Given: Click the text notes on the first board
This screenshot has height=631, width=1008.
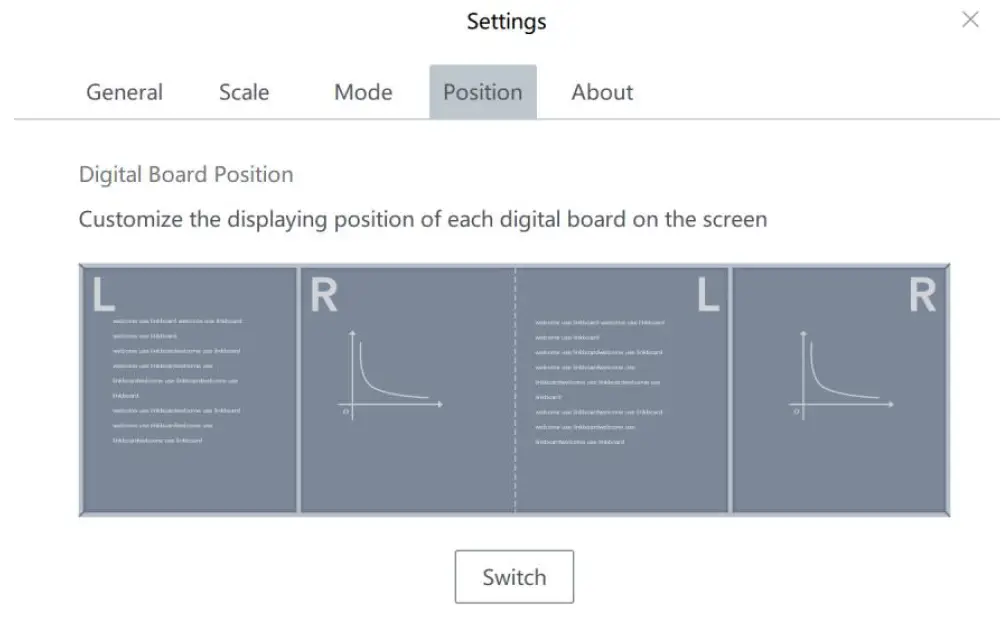Looking at the screenshot, I should (175, 380).
